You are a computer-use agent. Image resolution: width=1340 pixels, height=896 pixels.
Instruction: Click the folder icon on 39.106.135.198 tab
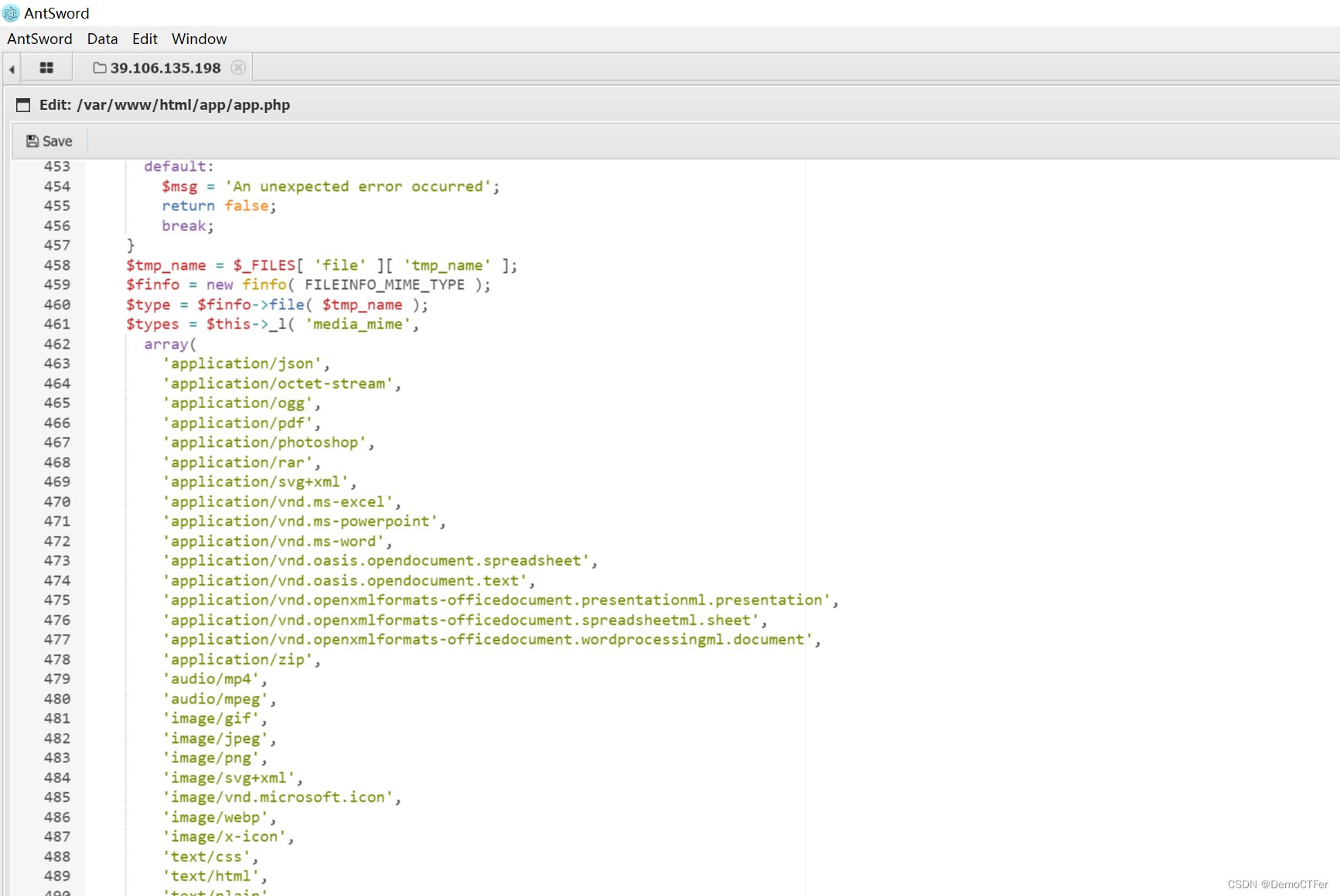[100, 68]
